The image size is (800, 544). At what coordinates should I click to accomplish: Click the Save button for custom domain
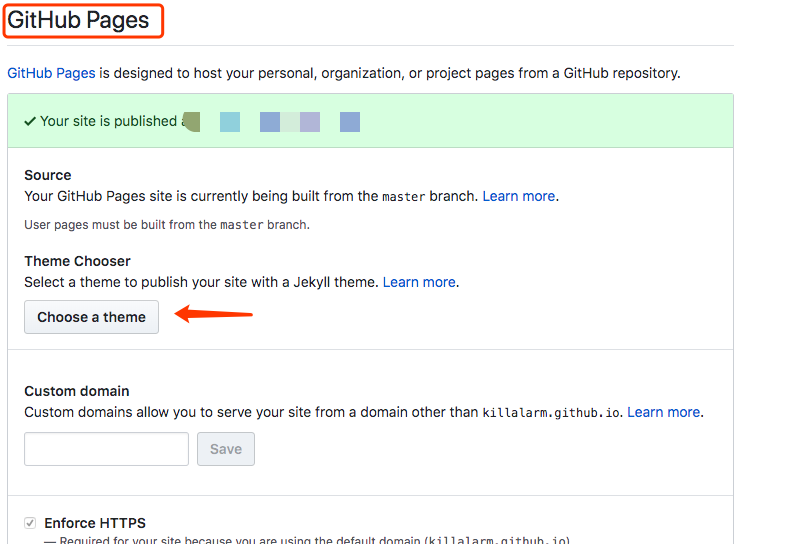click(x=226, y=449)
